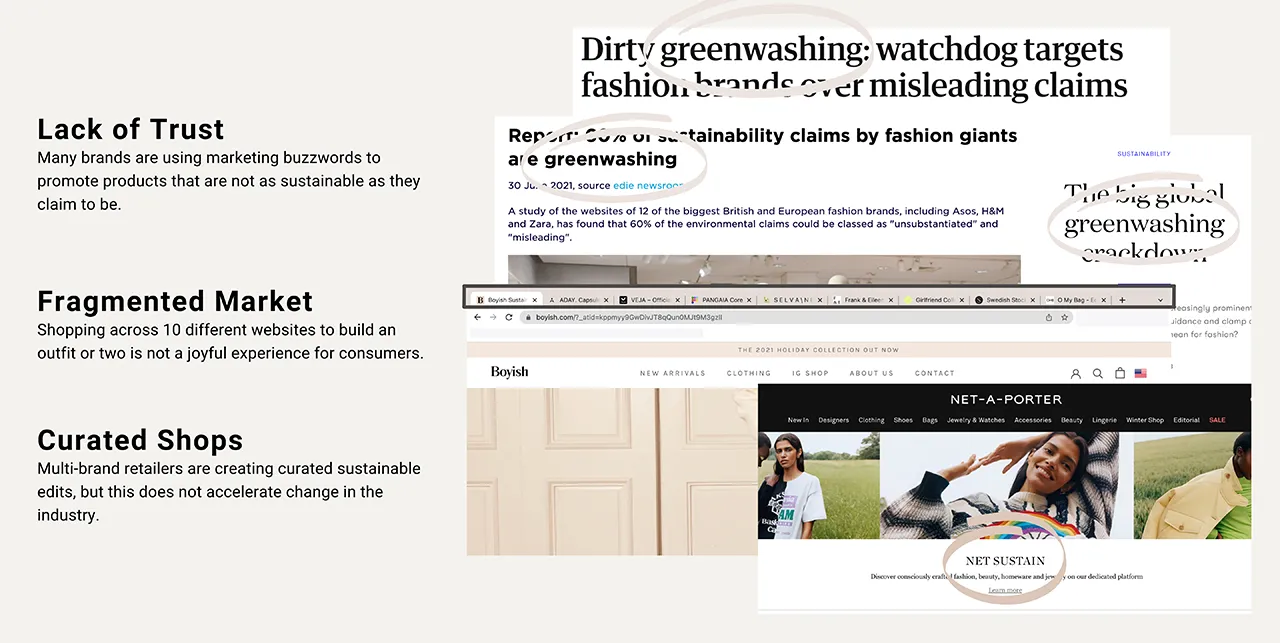Click the Boyish logo
This screenshot has width=1280, height=643.
pyautogui.click(x=510, y=372)
